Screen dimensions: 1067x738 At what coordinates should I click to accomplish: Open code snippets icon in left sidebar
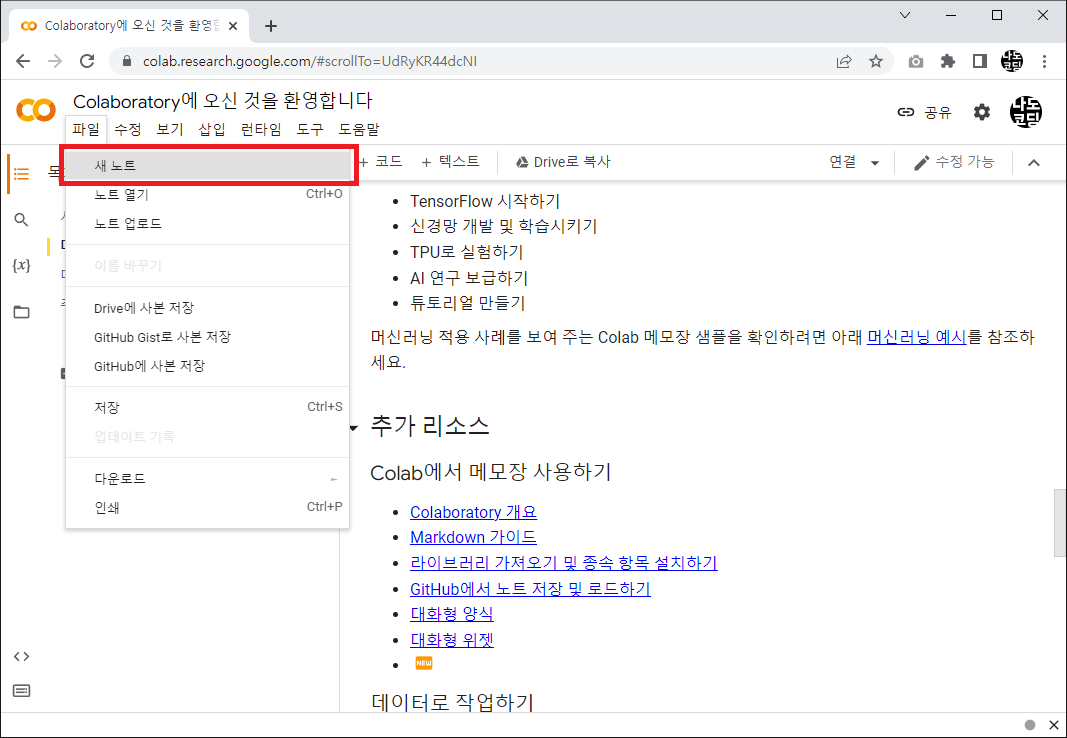pyautogui.click(x=21, y=656)
